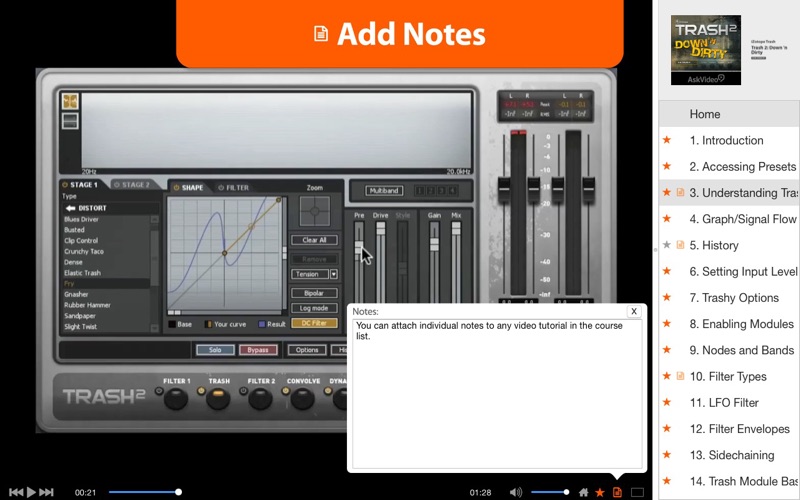Click the star beside 9. Nodes and Bands
The image size is (800, 500).
tap(667, 349)
